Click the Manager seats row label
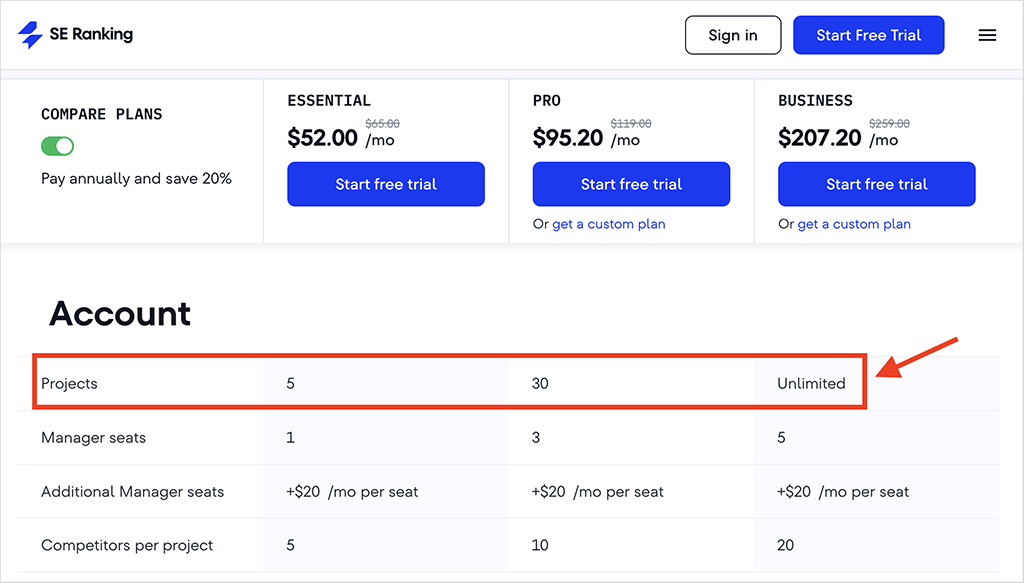The height and width of the screenshot is (583, 1024). [x=93, y=437]
